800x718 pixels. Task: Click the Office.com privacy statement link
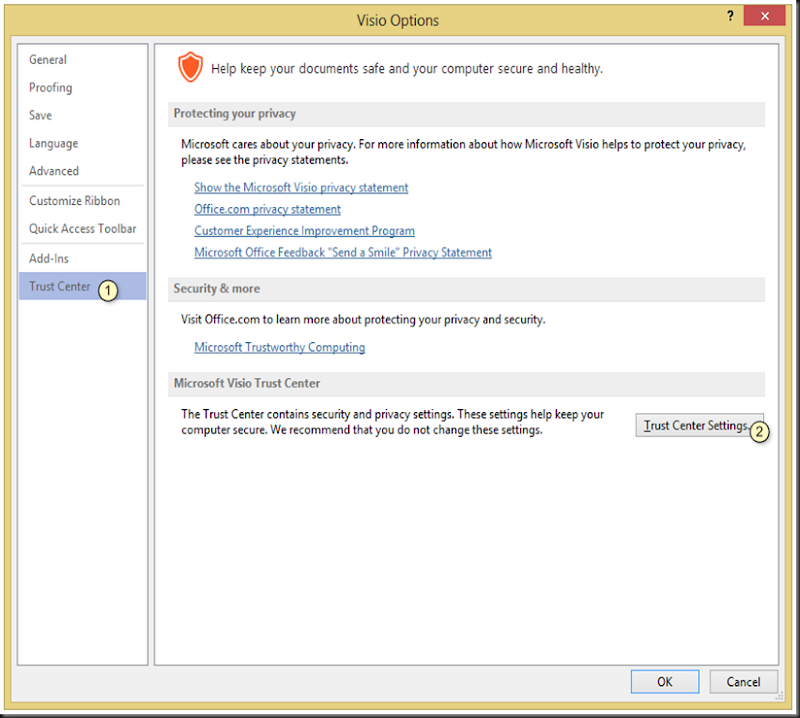point(267,209)
